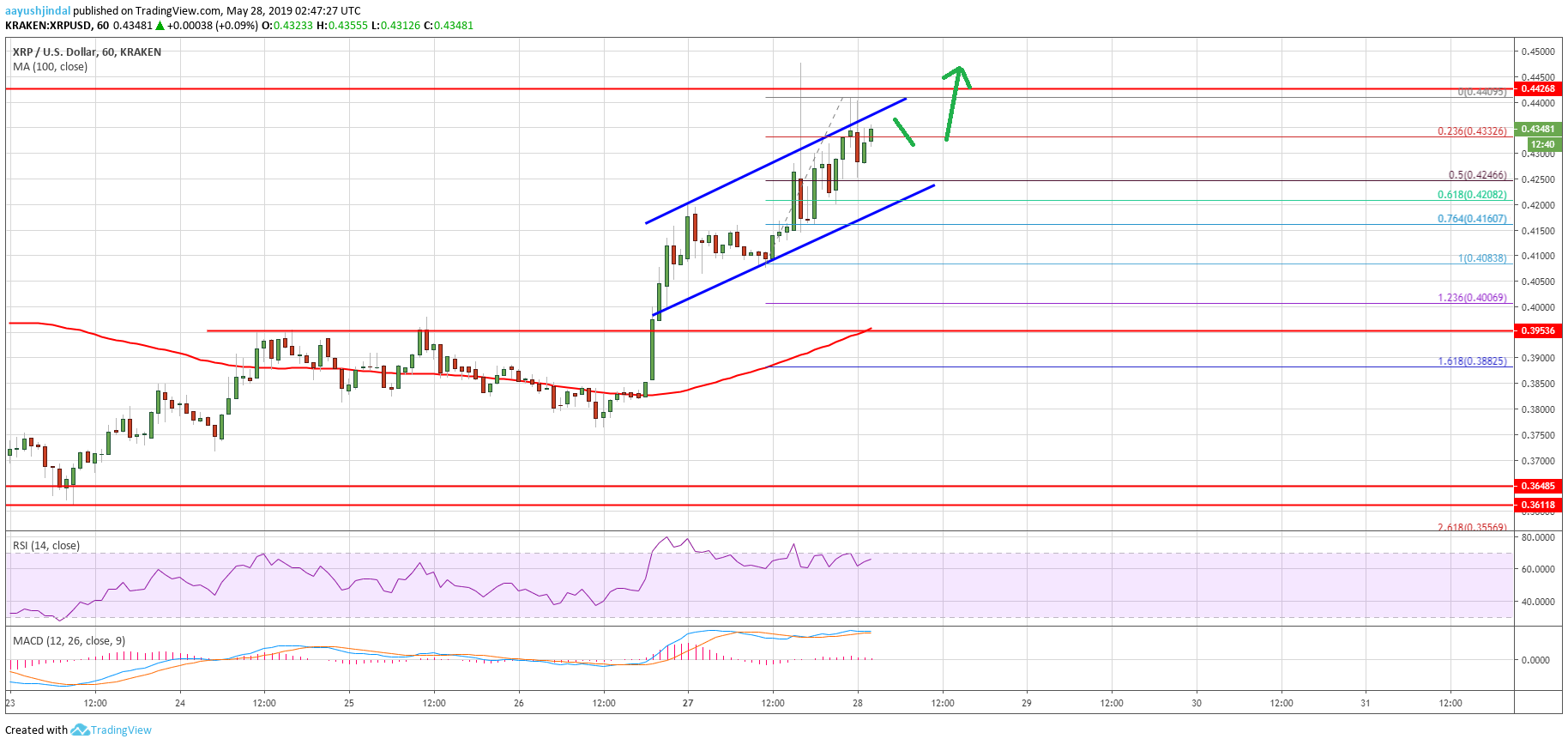Click the 27 date label on the time axis

point(688,703)
